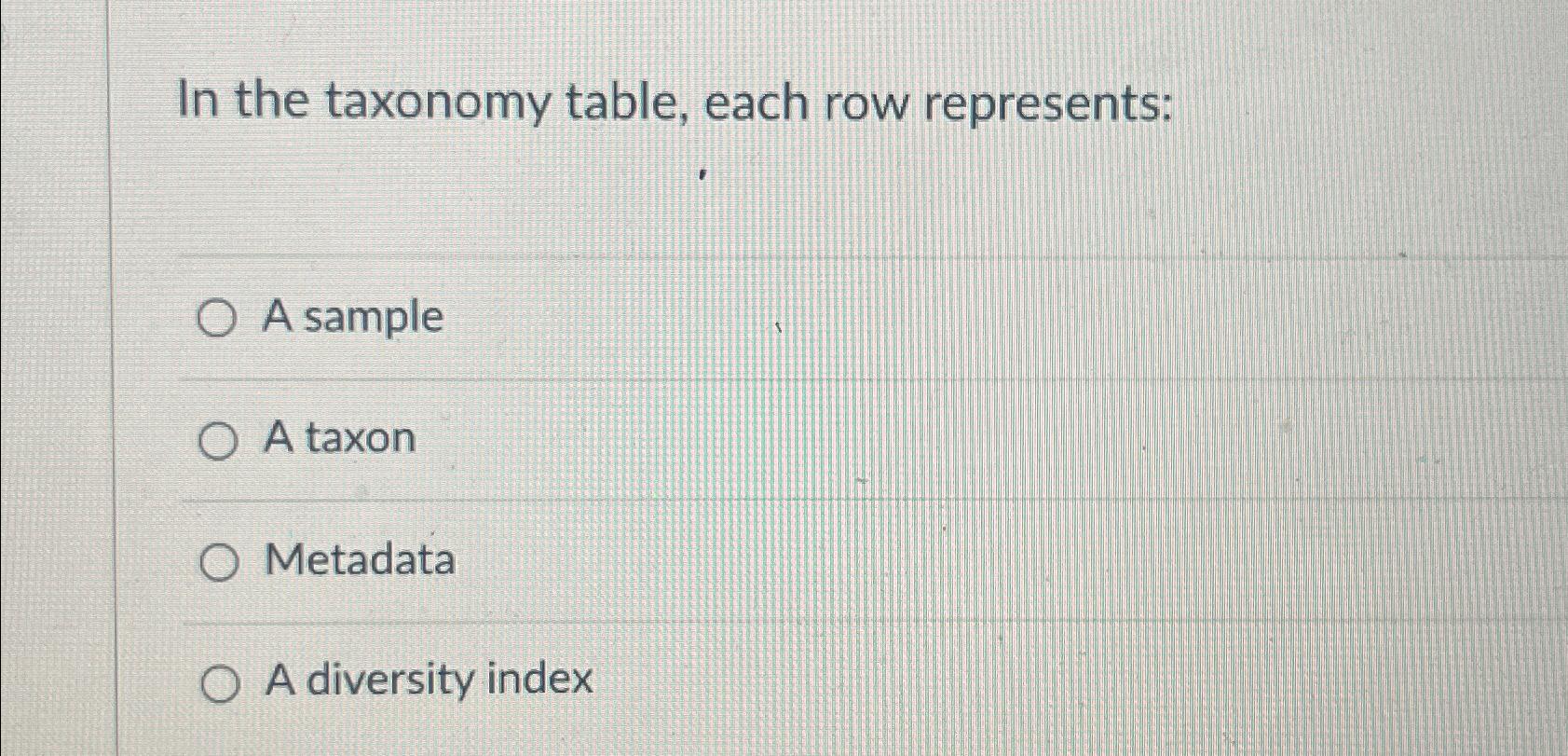
Task: Click the empty circle beside "A sample"
Action: tap(217, 318)
